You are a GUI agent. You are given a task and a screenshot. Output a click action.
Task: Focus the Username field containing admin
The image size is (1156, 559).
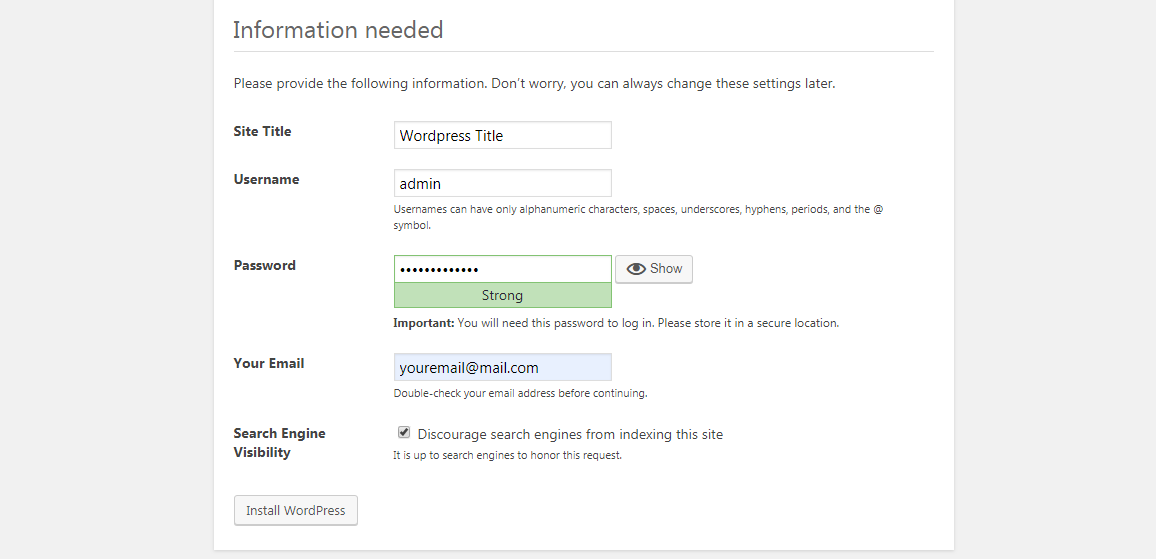click(502, 183)
